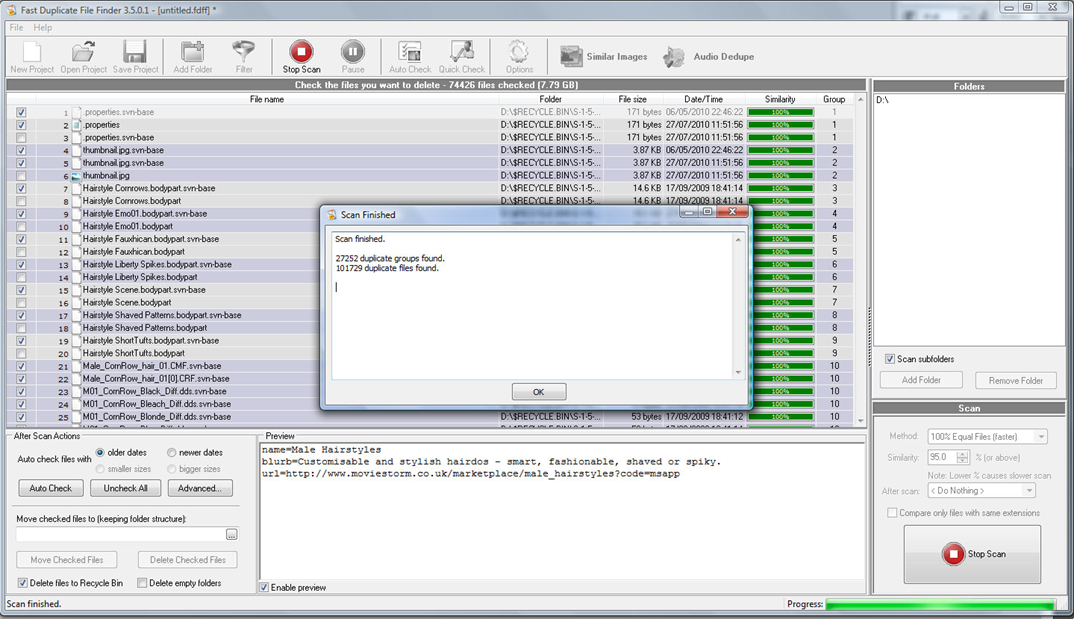Click Move Checked Files button
The height and width of the screenshot is (619, 1074).
coord(66,560)
